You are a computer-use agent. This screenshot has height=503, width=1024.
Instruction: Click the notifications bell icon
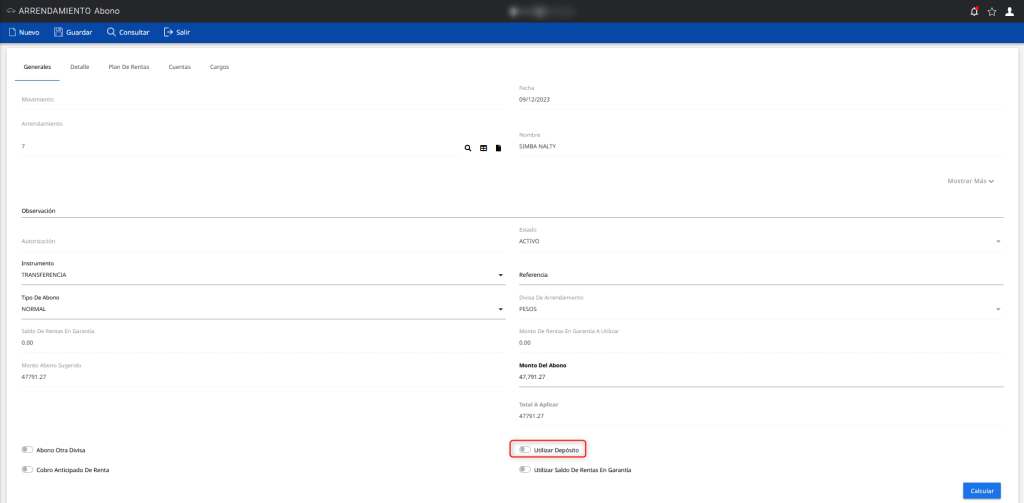point(975,11)
